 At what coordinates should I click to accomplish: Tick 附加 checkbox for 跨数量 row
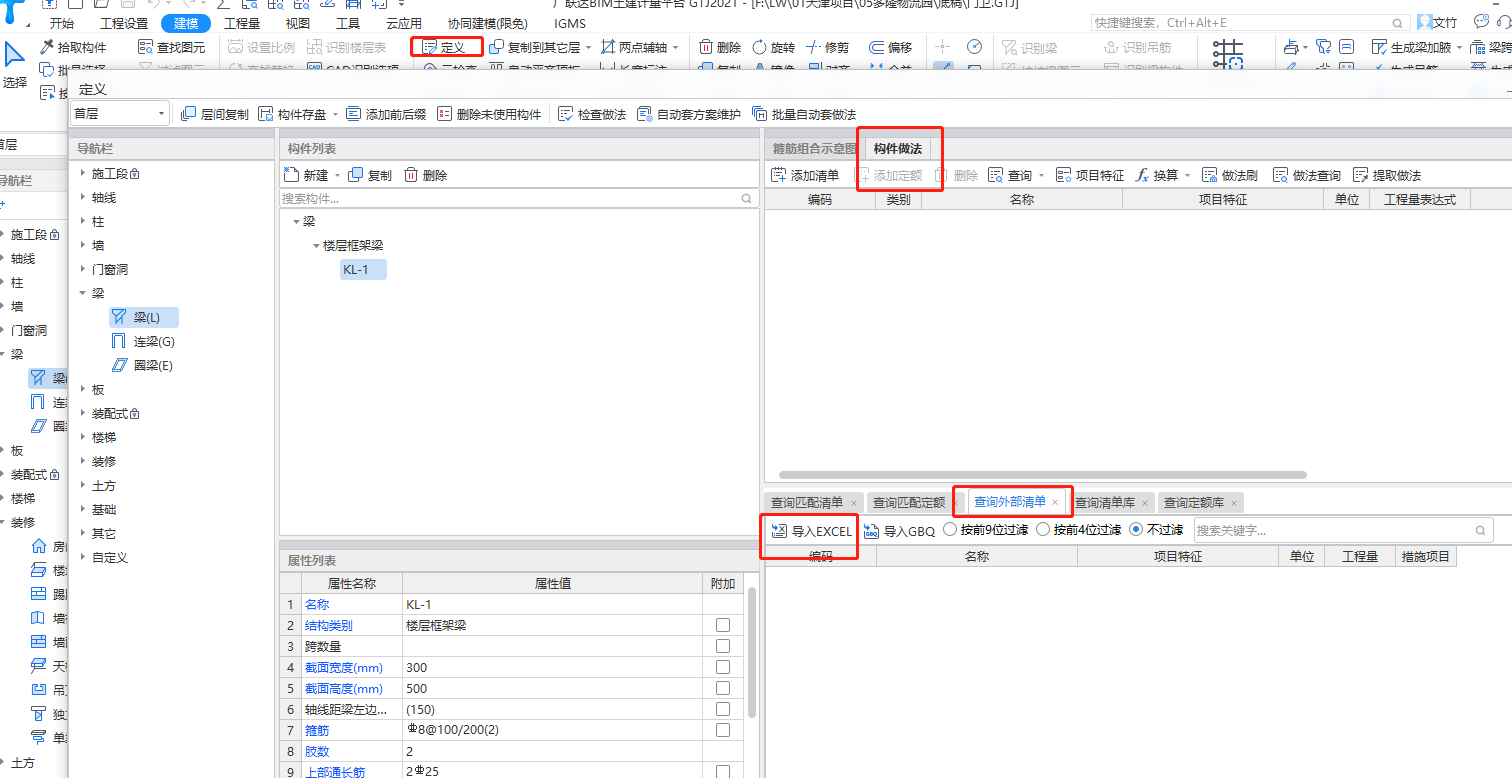[723, 646]
